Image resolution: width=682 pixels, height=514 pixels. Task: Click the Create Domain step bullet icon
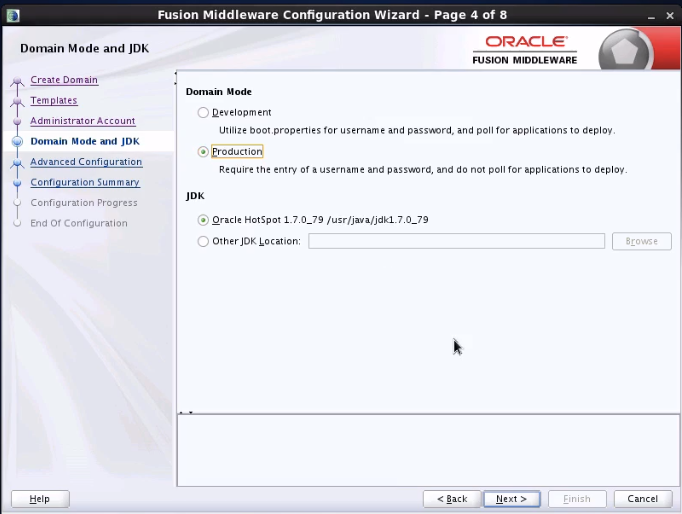(x=17, y=80)
